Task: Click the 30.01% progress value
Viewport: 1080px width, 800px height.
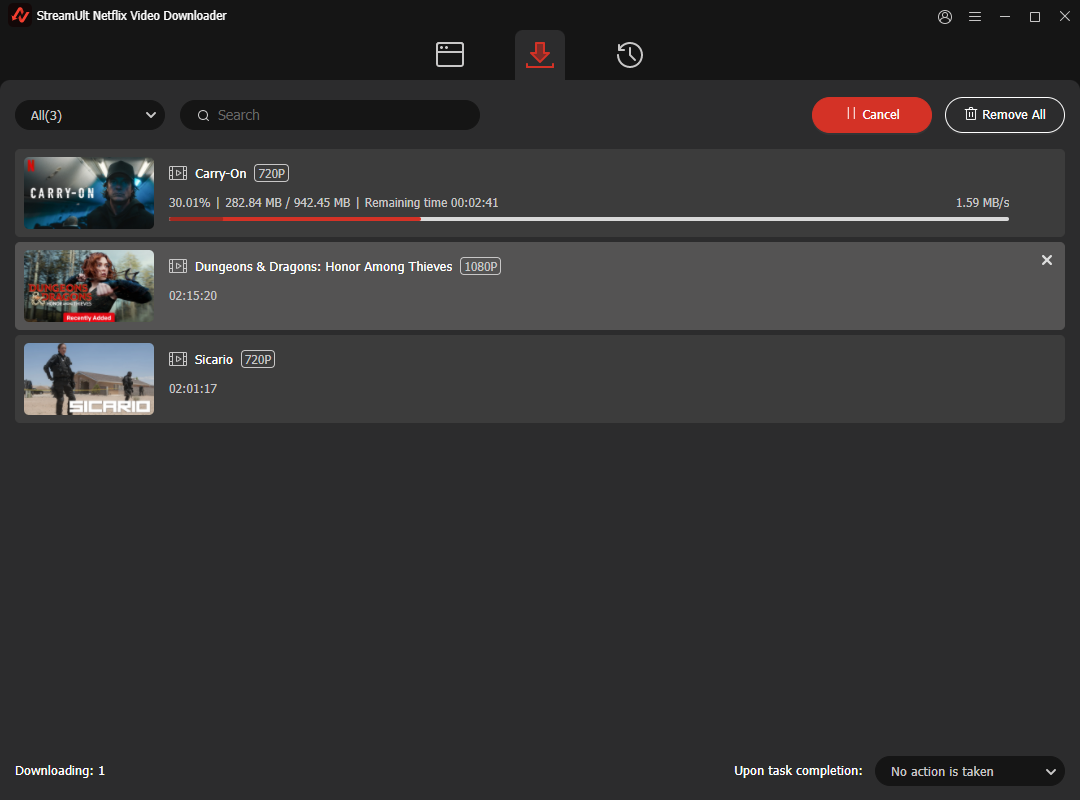Action: tap(189, 203)
